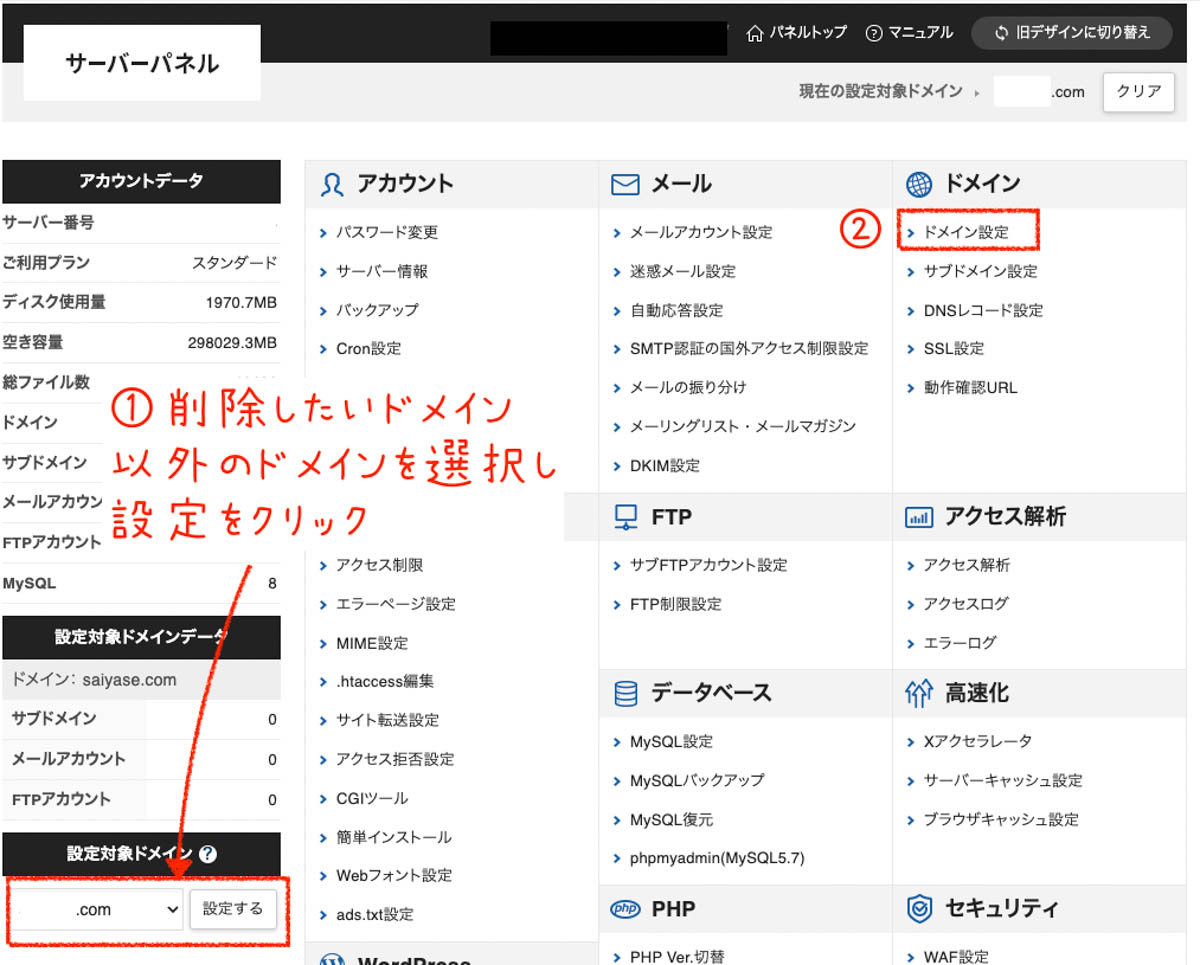Click the アカウント person icon
Image resolution: width=1200 pixels, height=965 pixels.
click(x=332, y=184)
